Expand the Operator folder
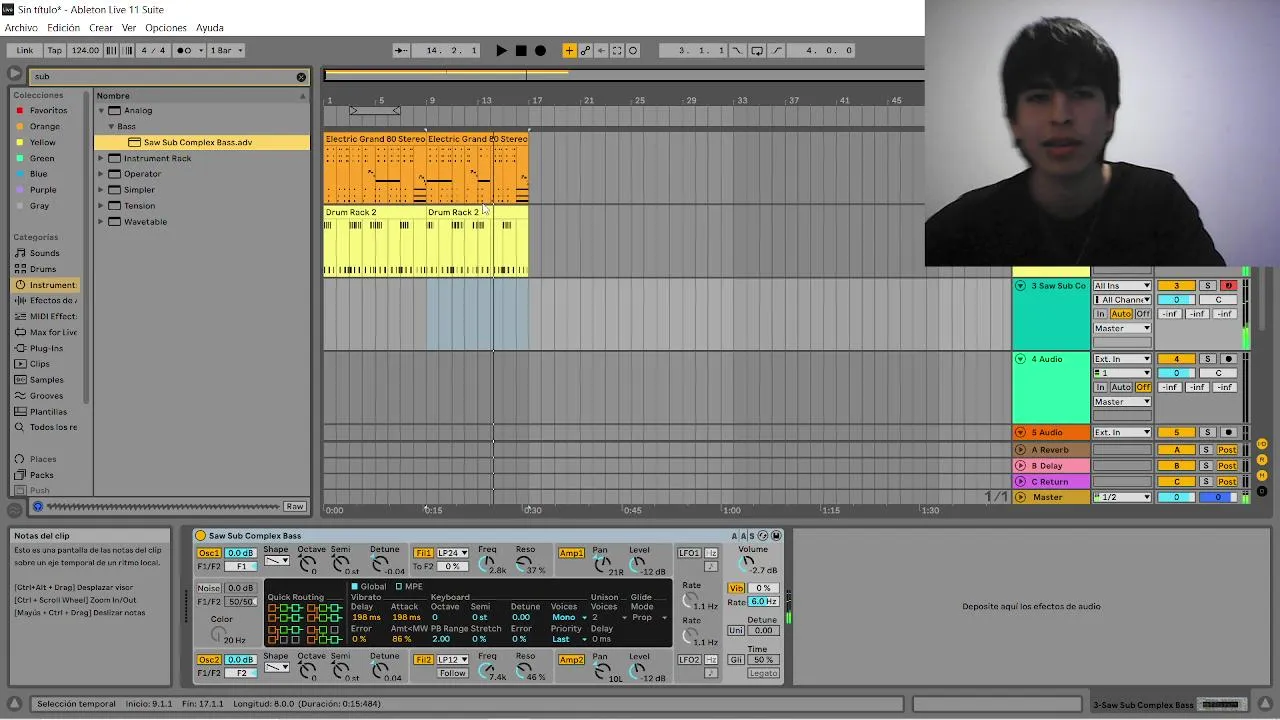 click(101, 174)
